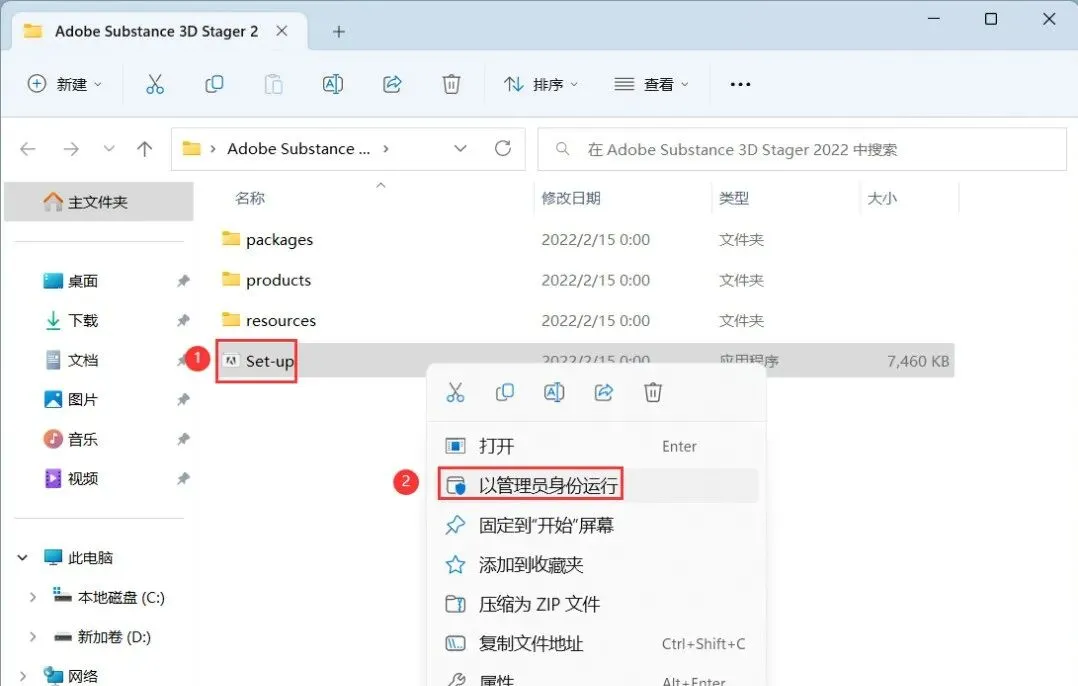Image resolution: width=1078 pixels, height=686 pixels.
Task: Unpin 桌面 using its pin icon
Action: 183,281
